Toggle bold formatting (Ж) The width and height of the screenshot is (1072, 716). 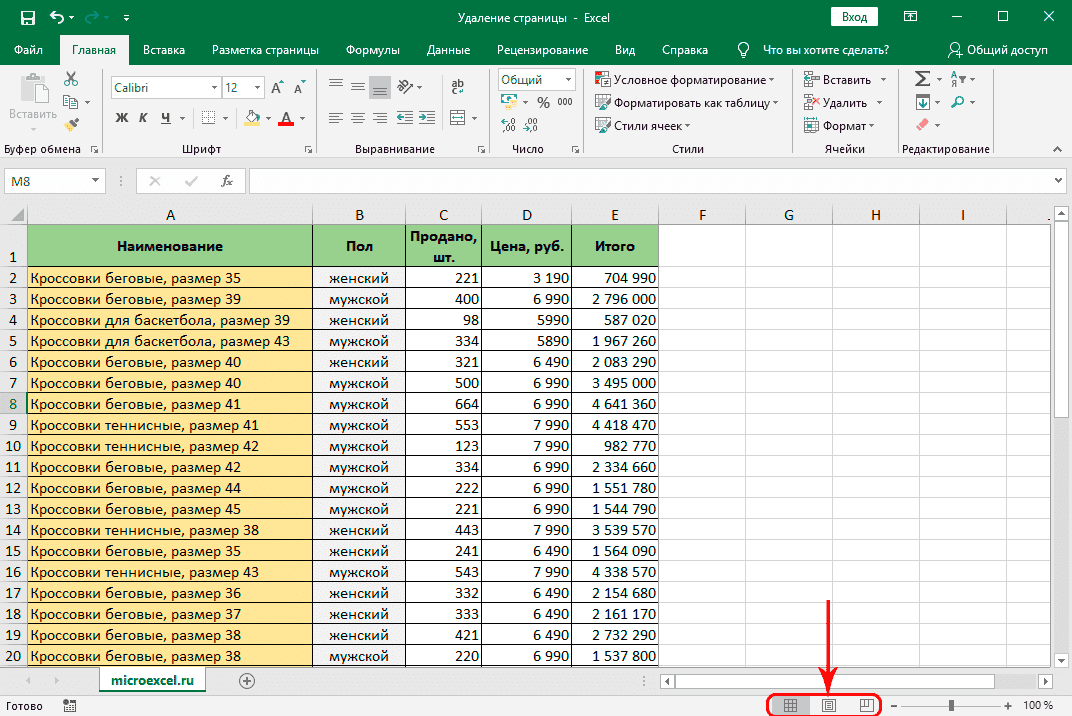[122, 118]
